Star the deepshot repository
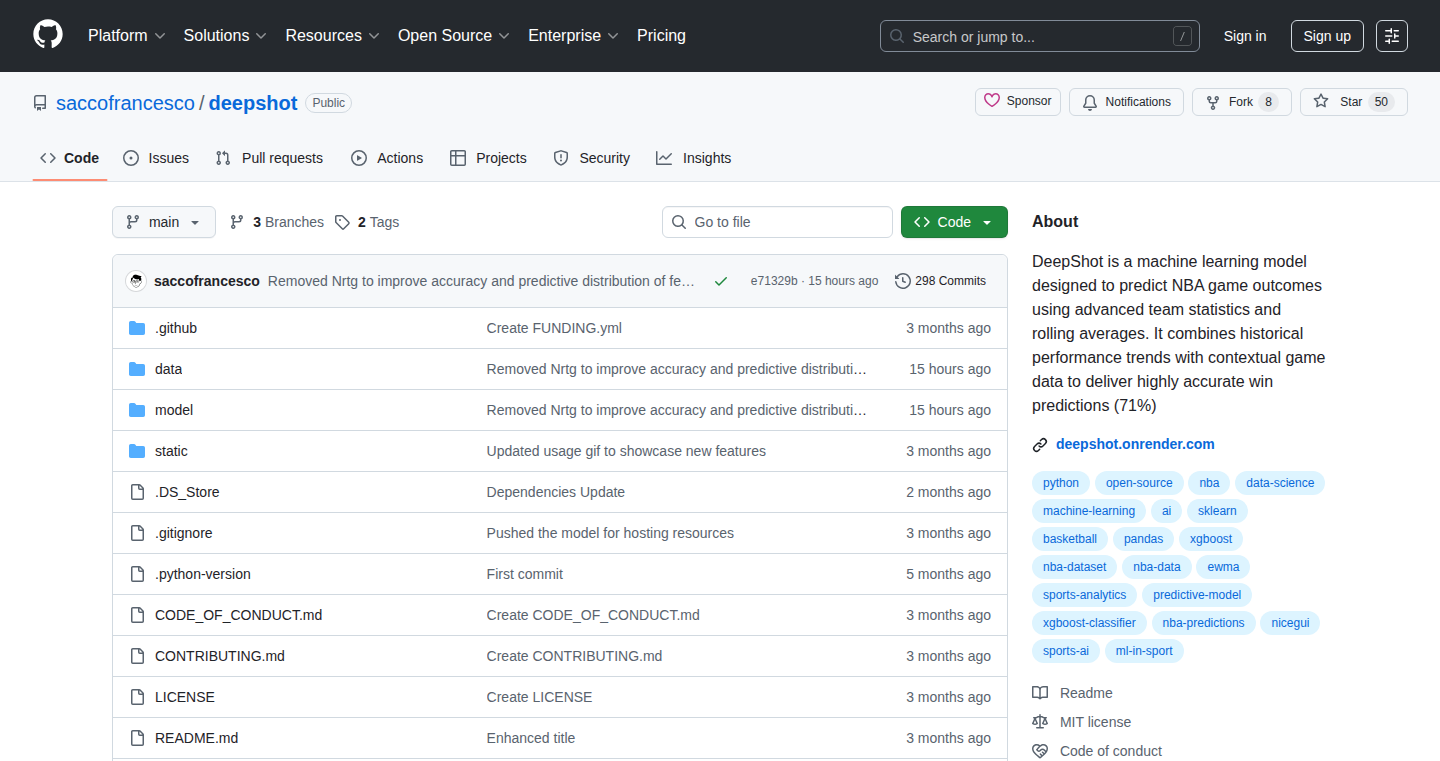Viewport: 1440px width, 761px height. pyautogui.click(x=1354, y=102)
